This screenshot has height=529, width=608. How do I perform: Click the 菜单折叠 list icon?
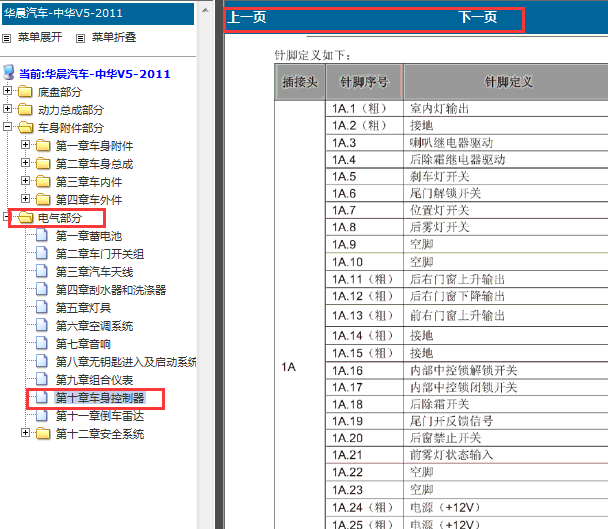80,38
